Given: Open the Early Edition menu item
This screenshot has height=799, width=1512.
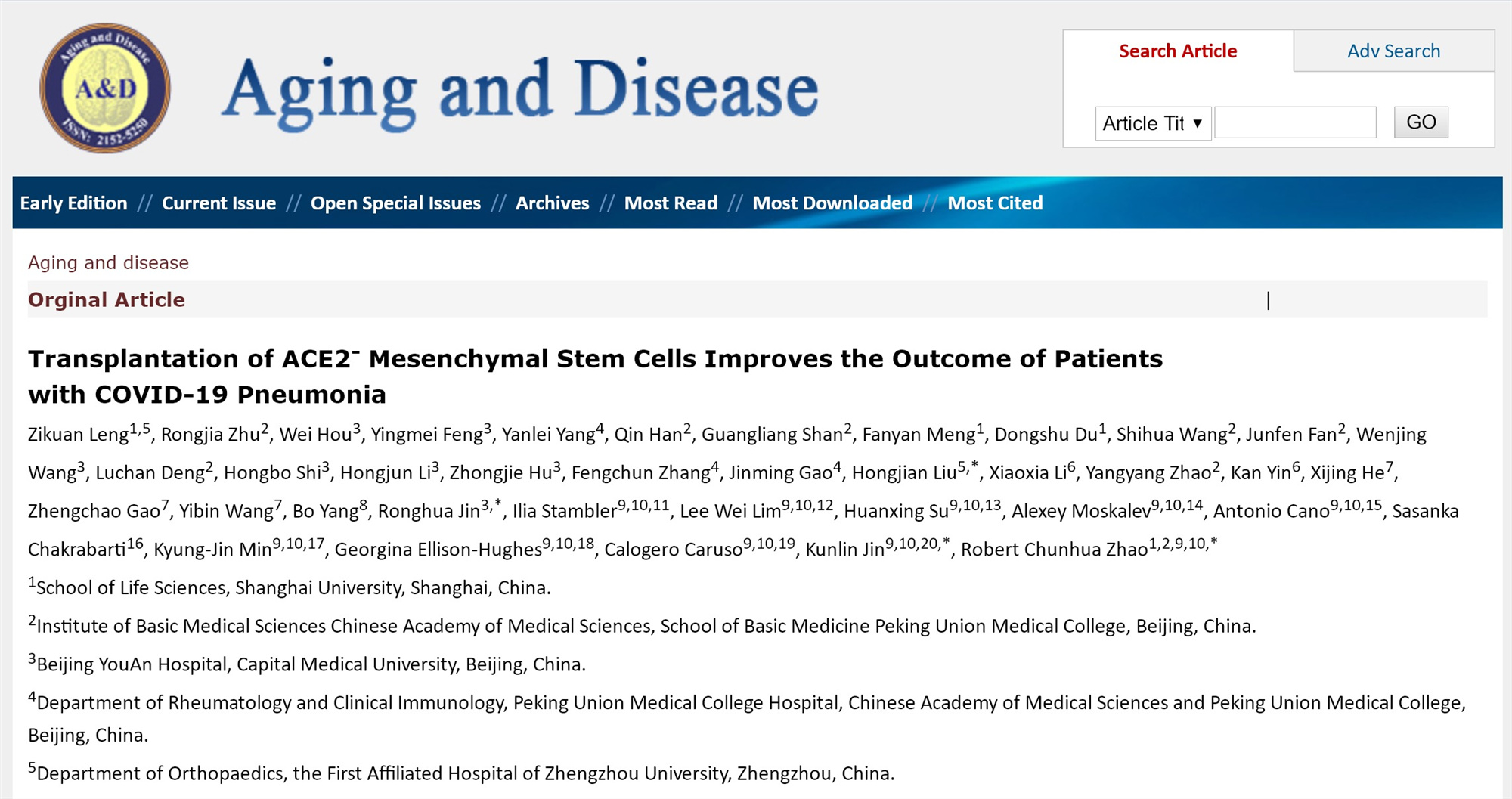Looking at the screenshot, I should point(73,203).
